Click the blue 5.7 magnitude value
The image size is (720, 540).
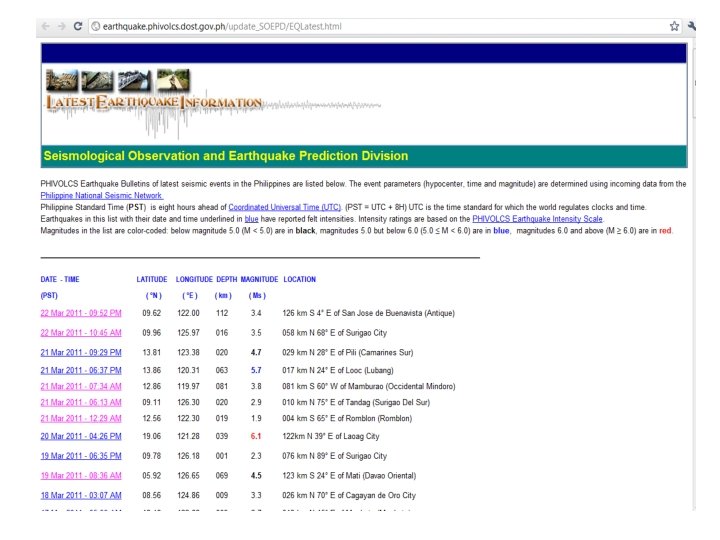click(256, 370)
